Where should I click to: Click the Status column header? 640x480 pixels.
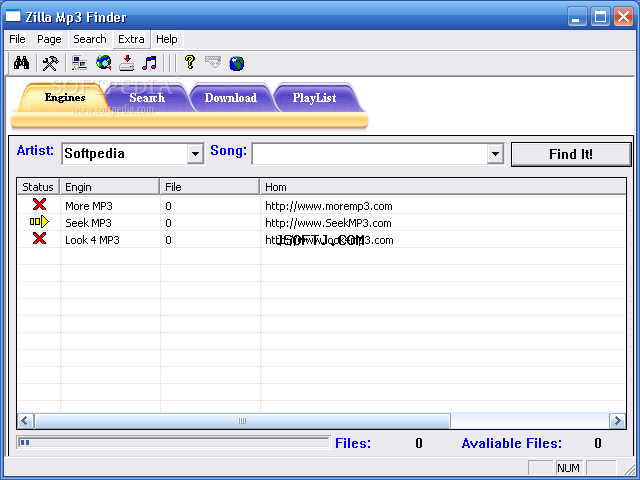point(38,187)
